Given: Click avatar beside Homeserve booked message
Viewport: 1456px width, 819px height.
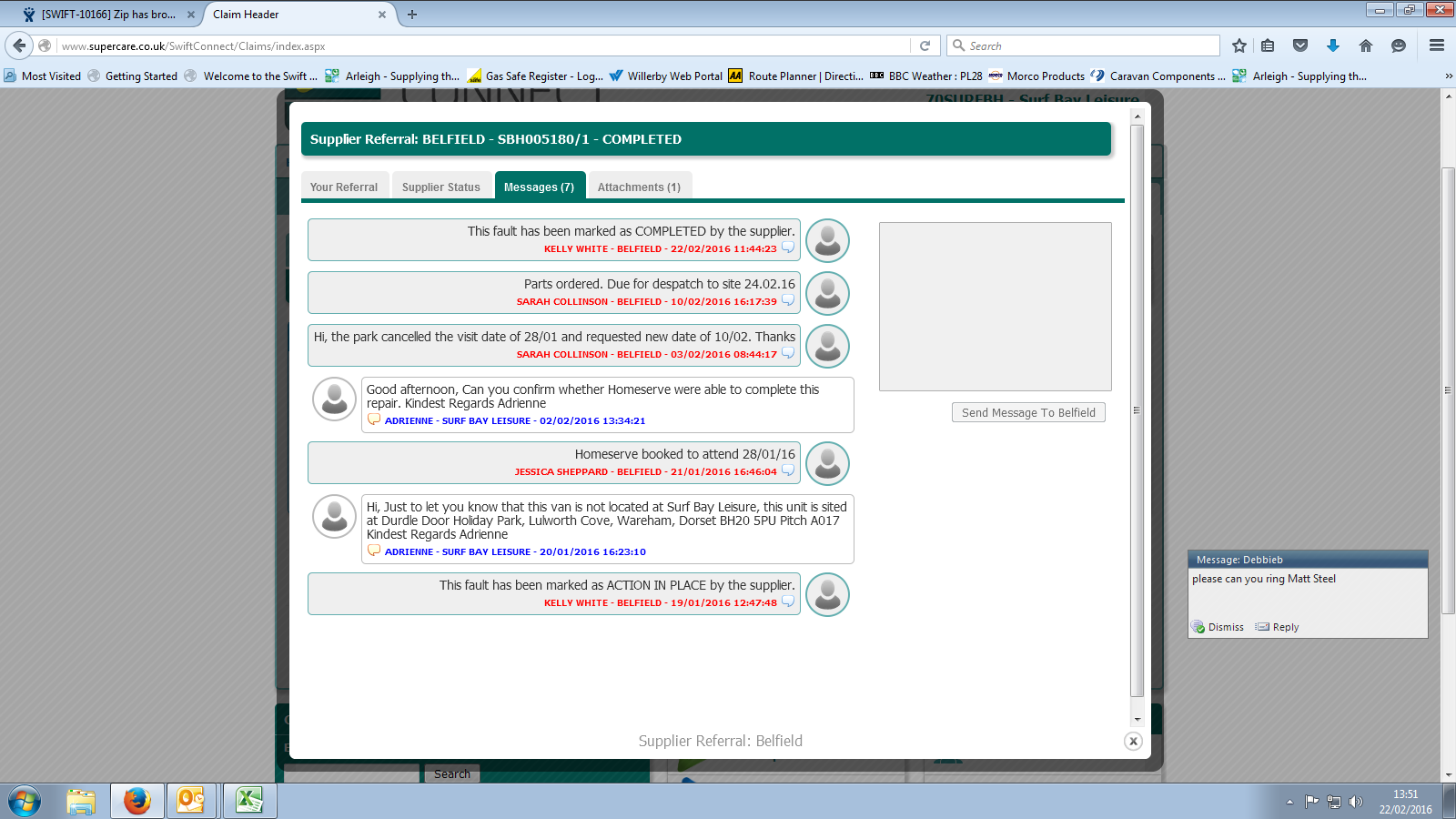Looking at the screenshot, I should 828,463.
